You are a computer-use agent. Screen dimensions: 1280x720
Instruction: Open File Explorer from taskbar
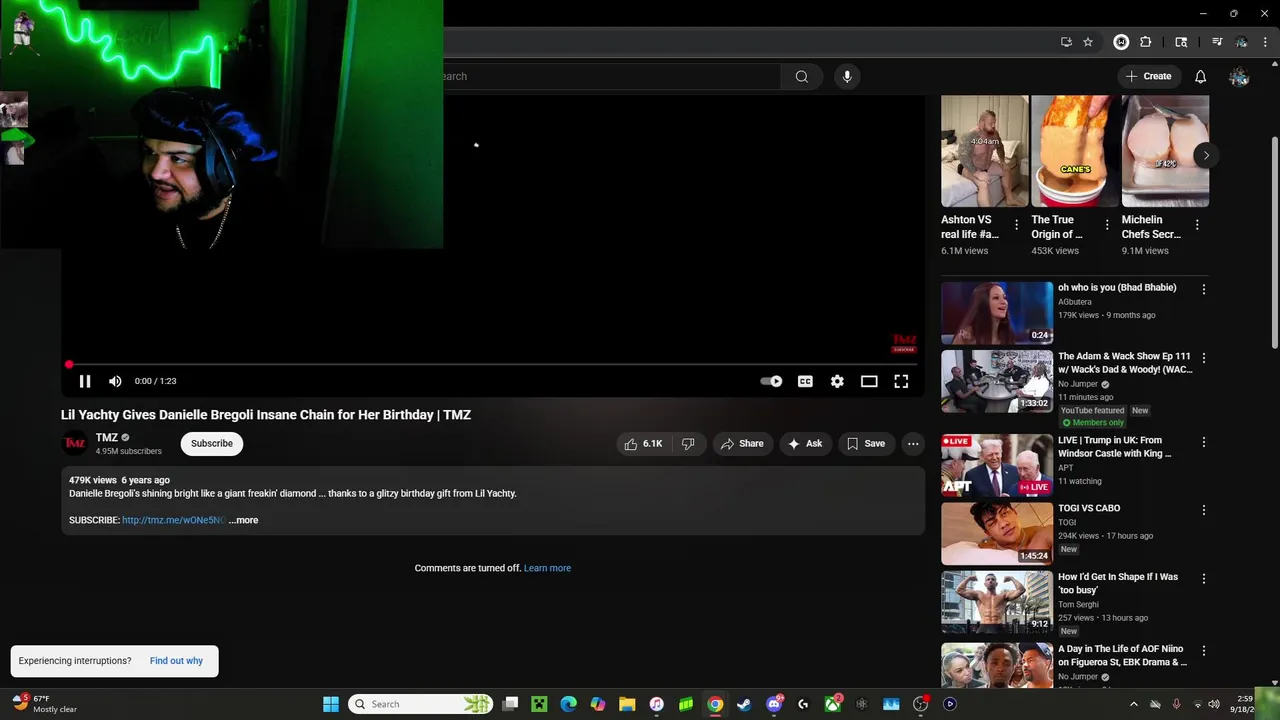coord(627,704)
